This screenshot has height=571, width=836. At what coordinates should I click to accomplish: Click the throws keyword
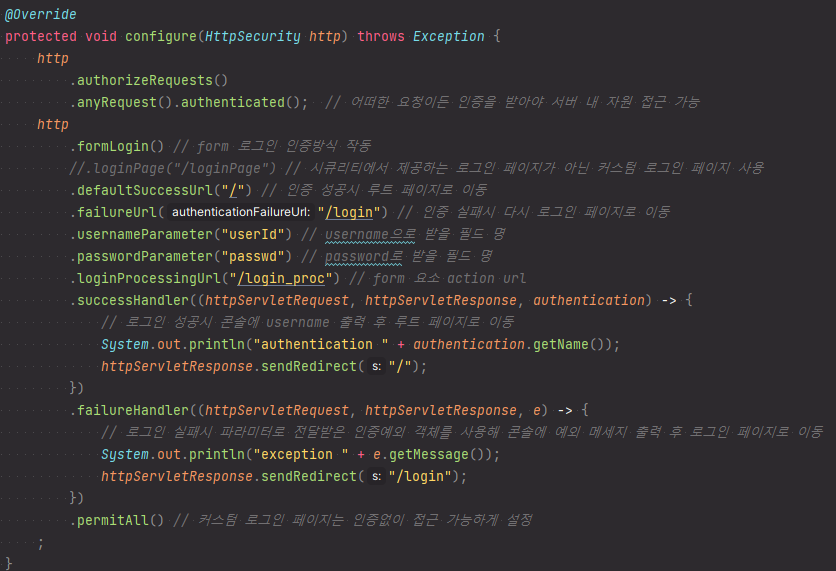coord(381,36)
